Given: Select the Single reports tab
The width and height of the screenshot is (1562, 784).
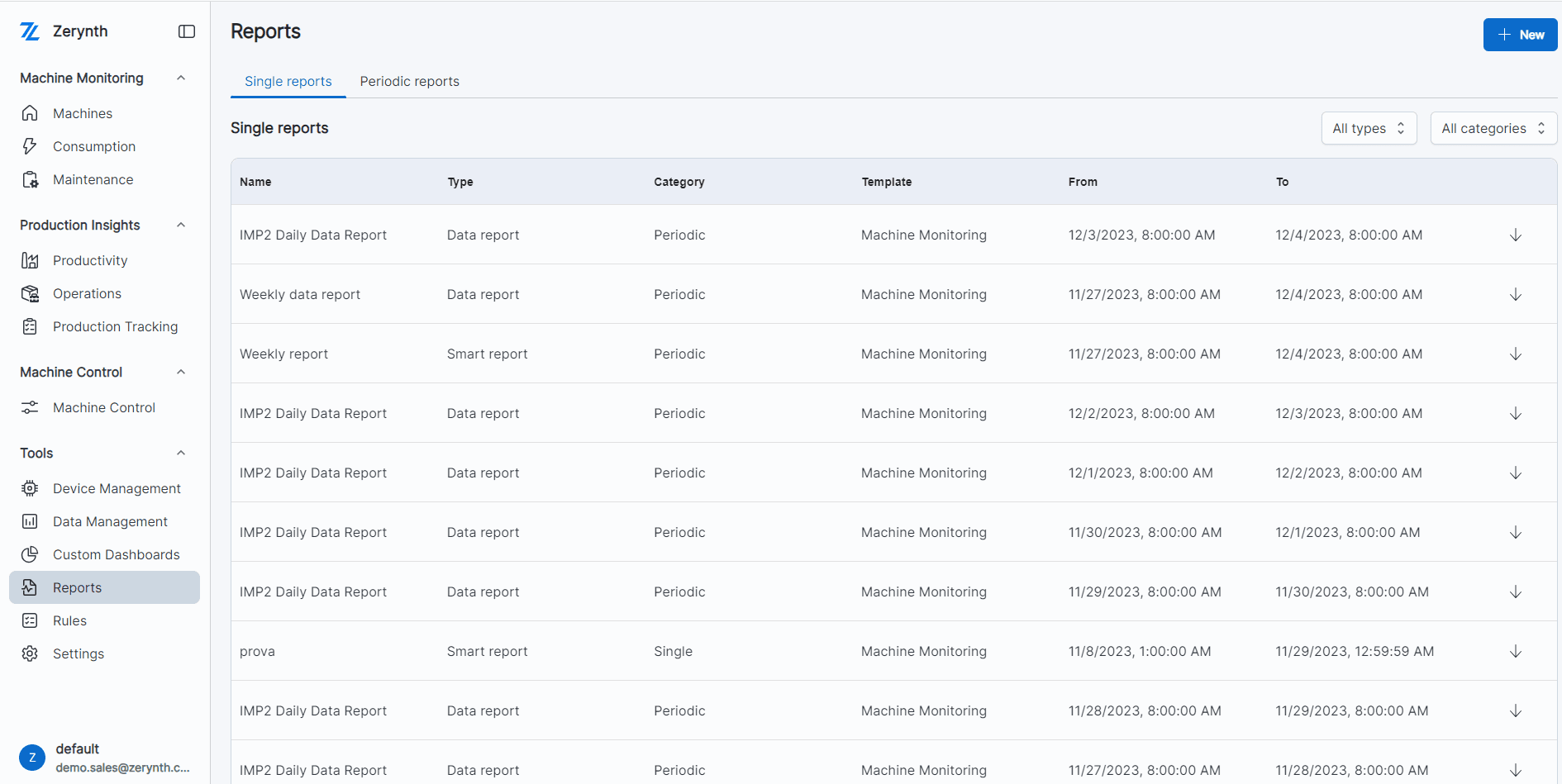Looking at the screenshot, I should click(288, 81).
